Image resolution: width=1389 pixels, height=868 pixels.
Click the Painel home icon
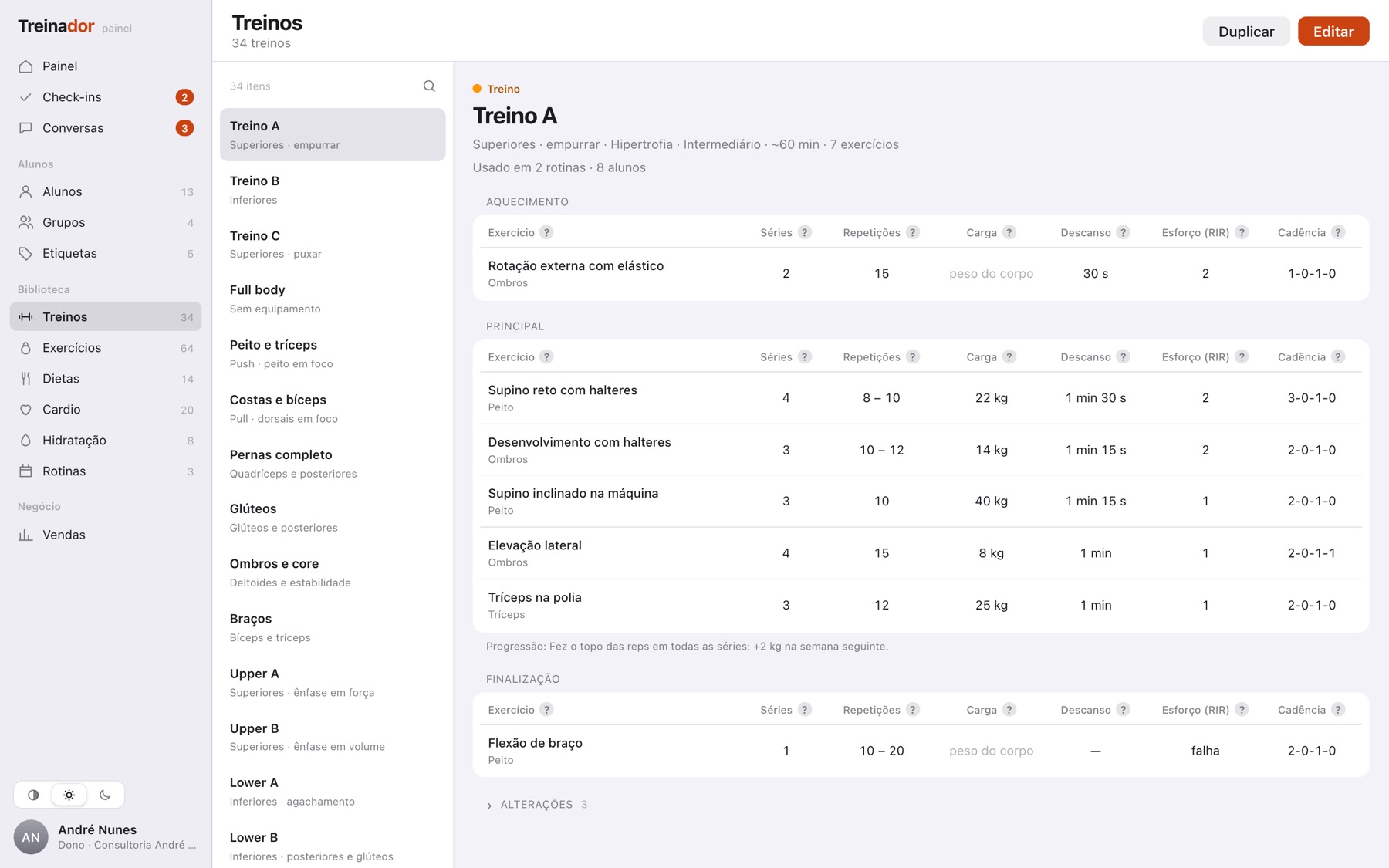point(25,66)
